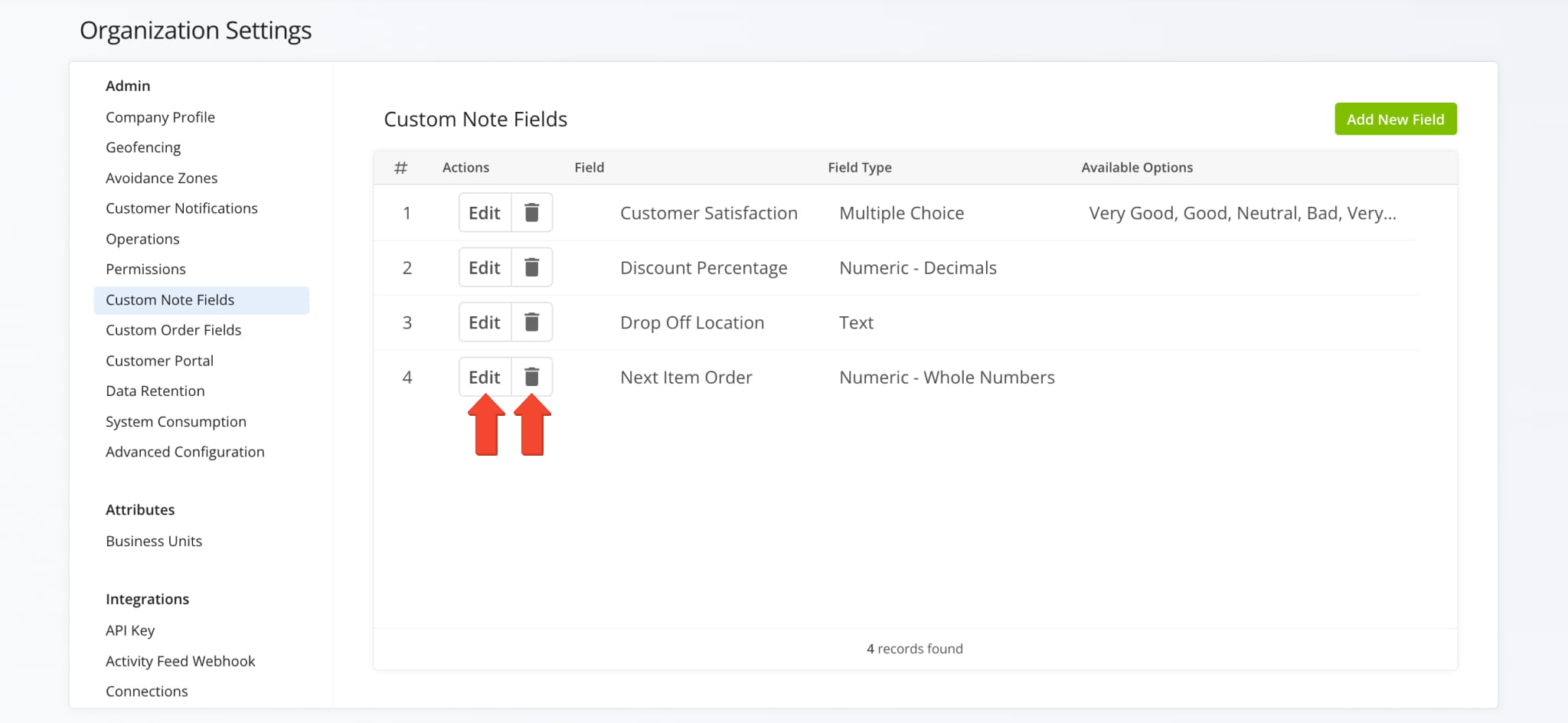Select the Drop Off Location field name
This screenshot has height=723, width=1568.
pos(692,322)
